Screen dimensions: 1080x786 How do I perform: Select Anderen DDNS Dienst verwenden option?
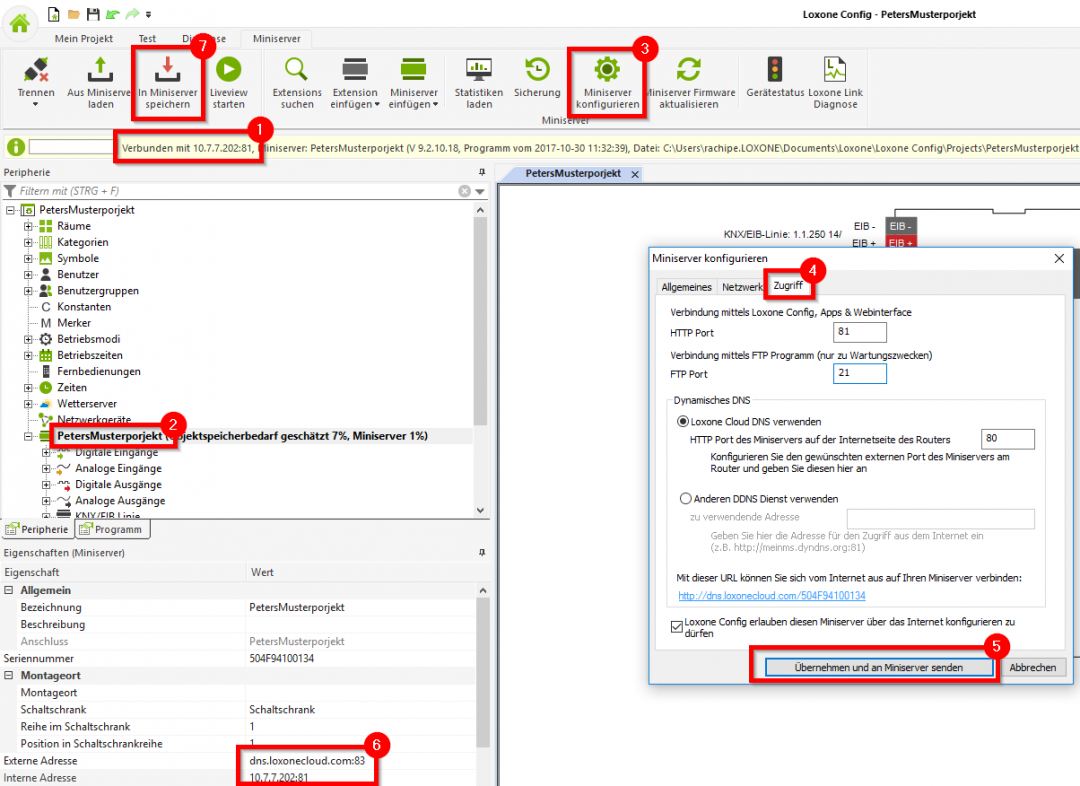pos(685,498)
